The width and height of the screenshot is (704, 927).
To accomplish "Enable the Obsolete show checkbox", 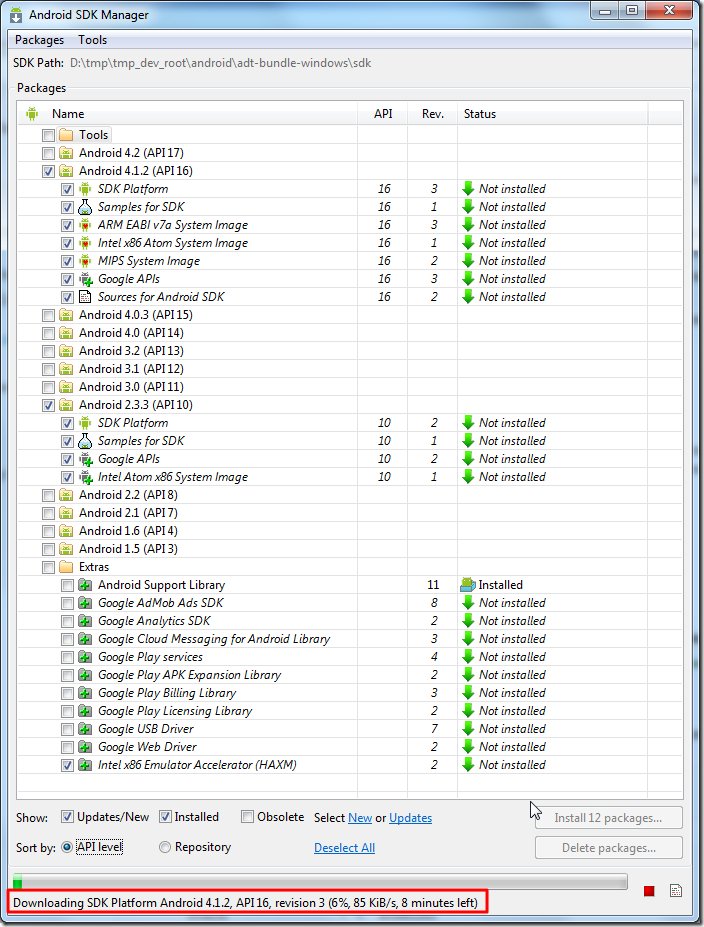I will click(247, 817).
